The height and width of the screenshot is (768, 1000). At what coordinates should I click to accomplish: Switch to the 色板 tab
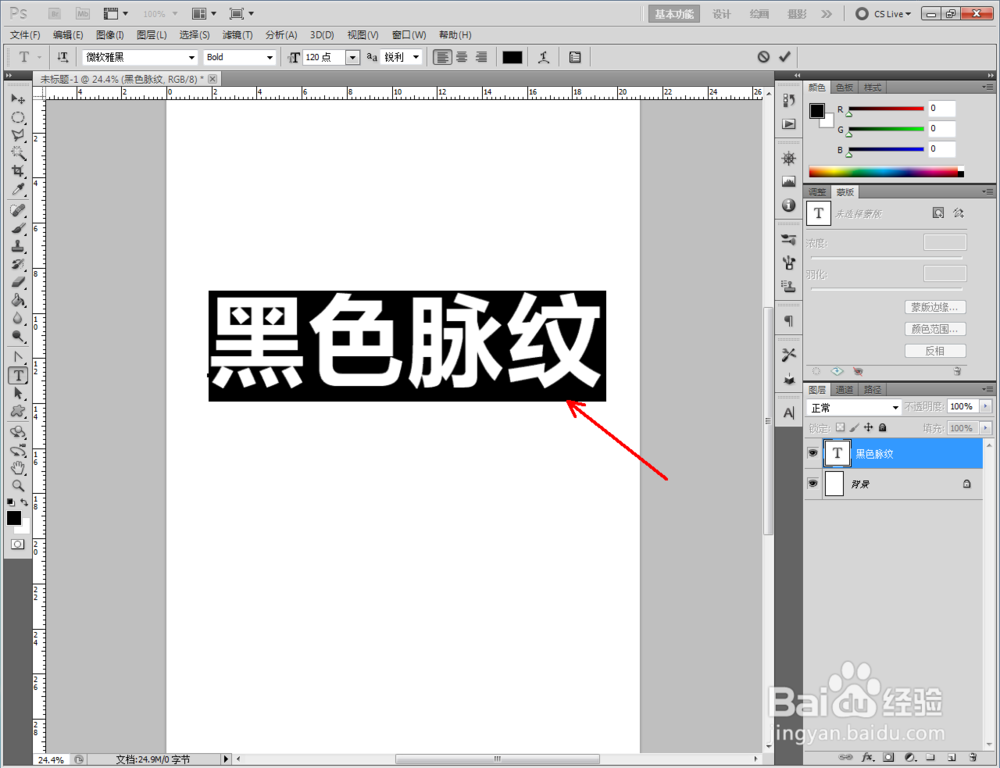(x=844, y=87)
